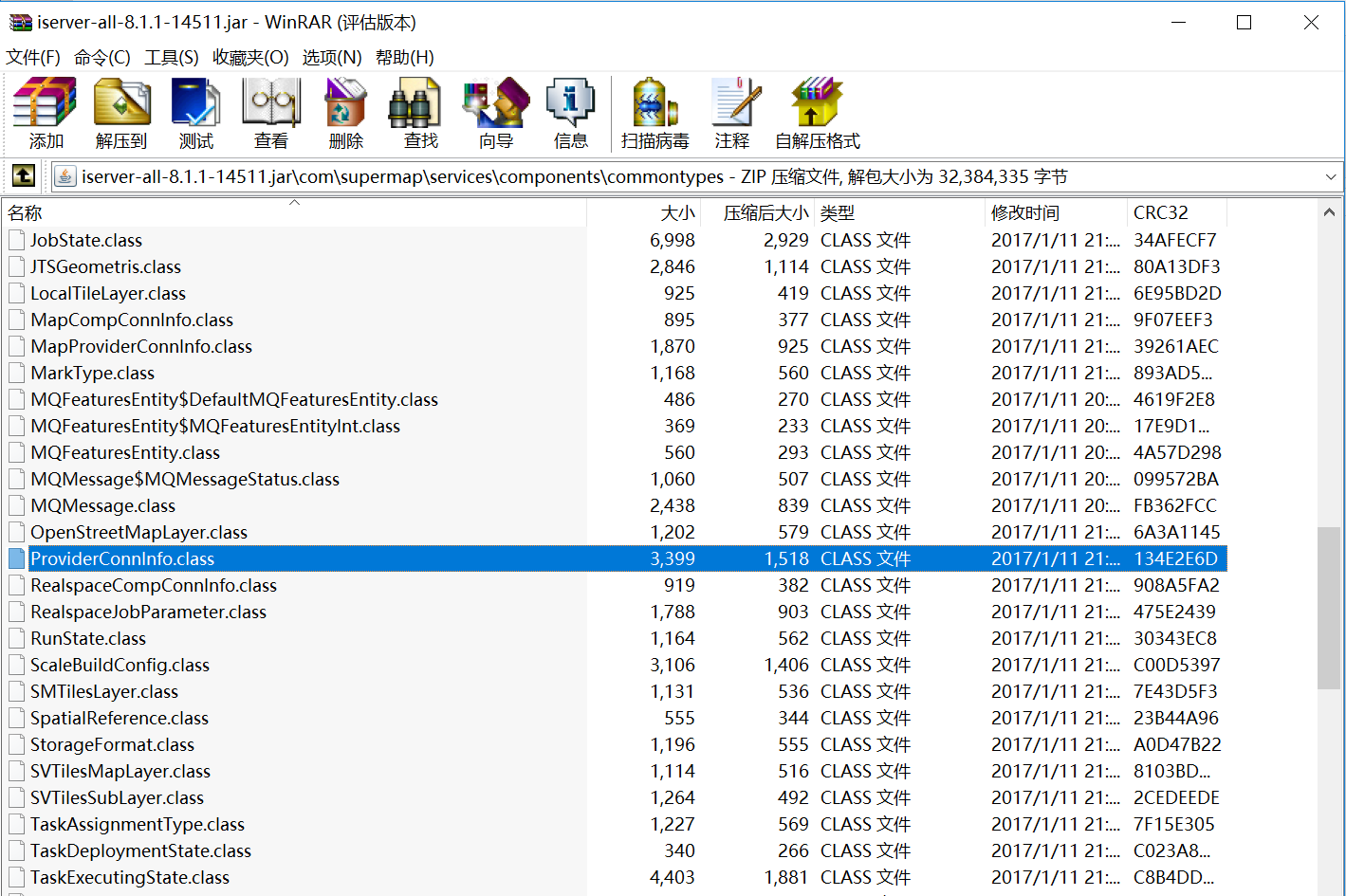
Task: Select TaskDeploymentState.class
Action: [140, 850]
